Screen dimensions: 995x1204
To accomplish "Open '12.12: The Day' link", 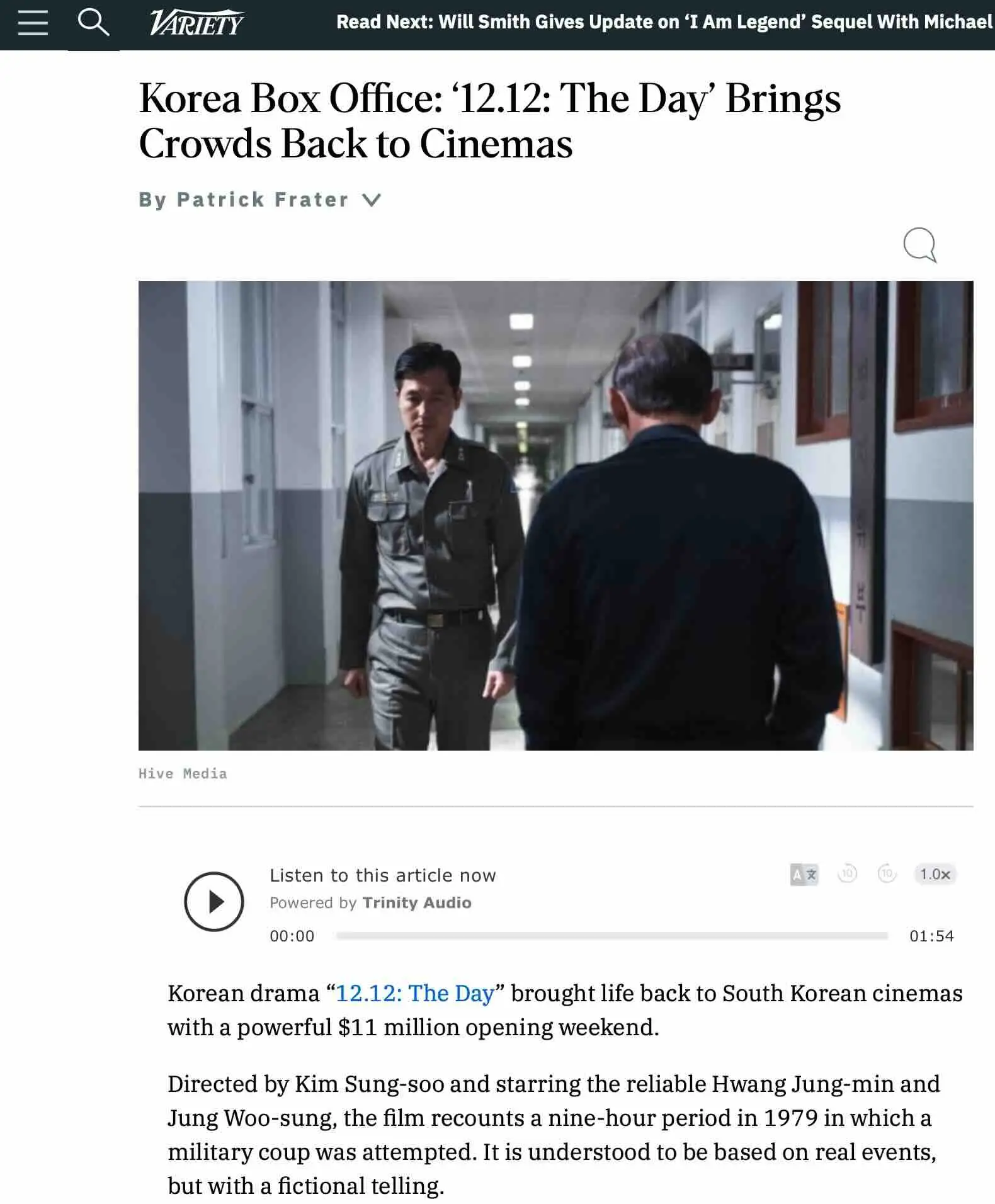I will click(415, 993).
